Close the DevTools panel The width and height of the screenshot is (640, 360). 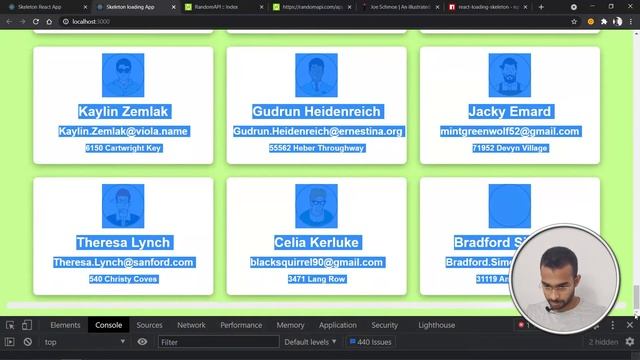point(630,325)
